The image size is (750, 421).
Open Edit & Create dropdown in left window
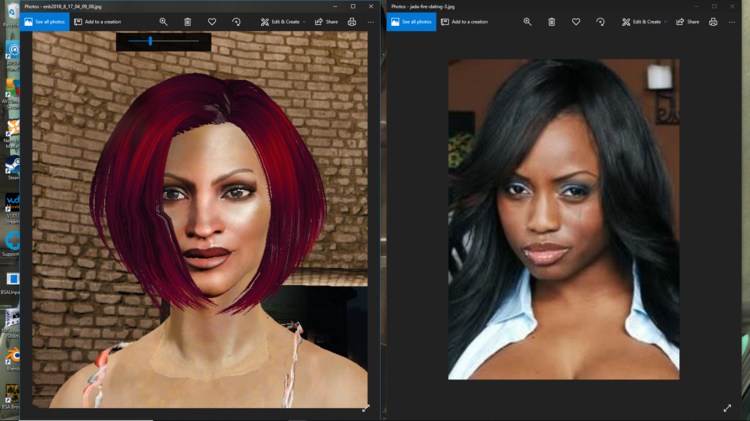pos(283,22)
